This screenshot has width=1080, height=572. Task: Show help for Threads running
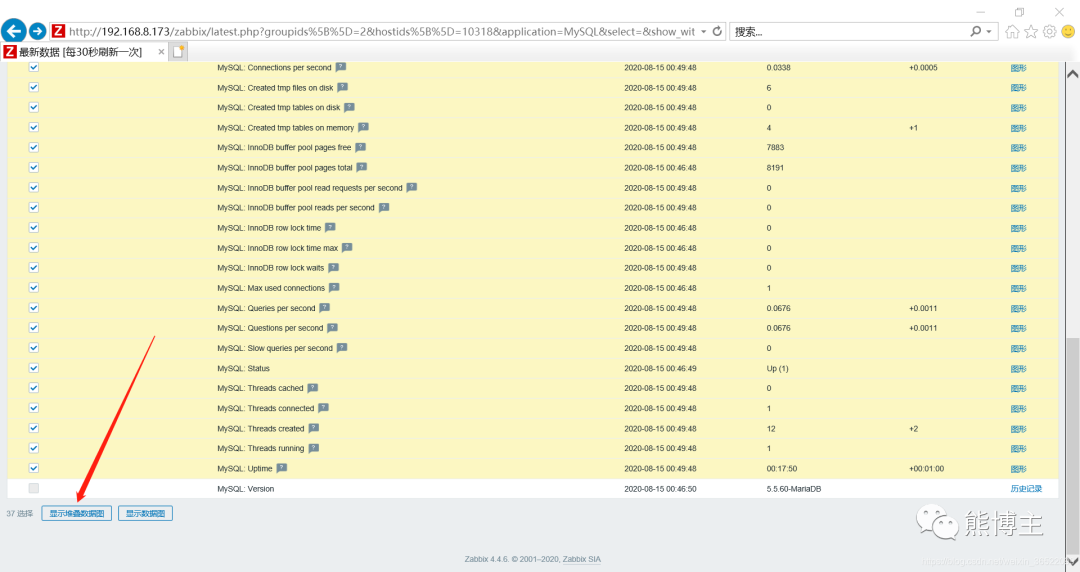click(x=314, y=448)
